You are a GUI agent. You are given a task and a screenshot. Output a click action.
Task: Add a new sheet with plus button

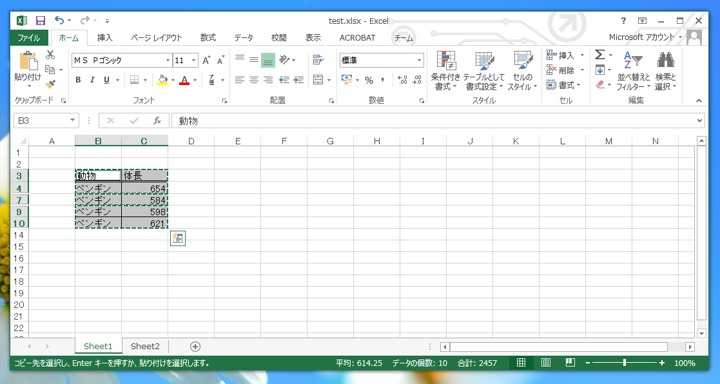[x=195, y=346]
